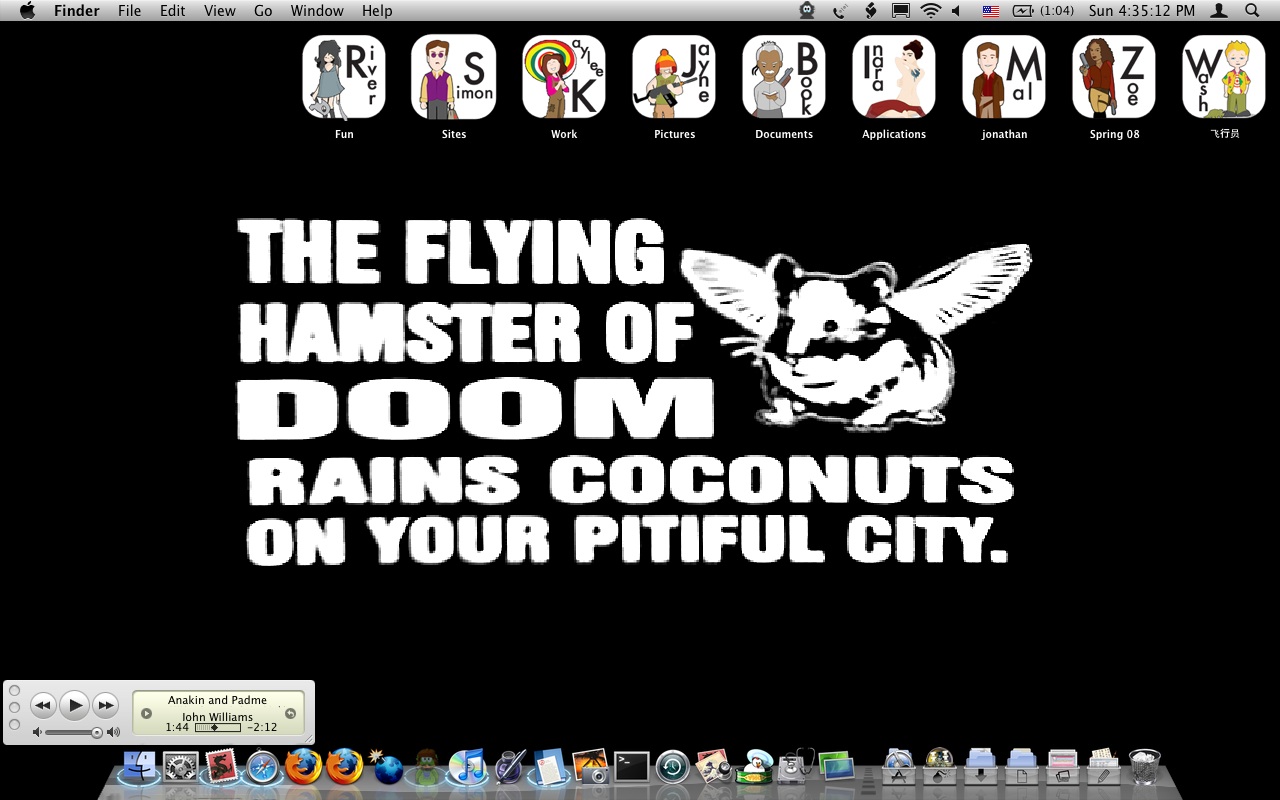Open the jonathan home folder icon
Viewport: 1280px width, 800px height.
[1004, 78]
